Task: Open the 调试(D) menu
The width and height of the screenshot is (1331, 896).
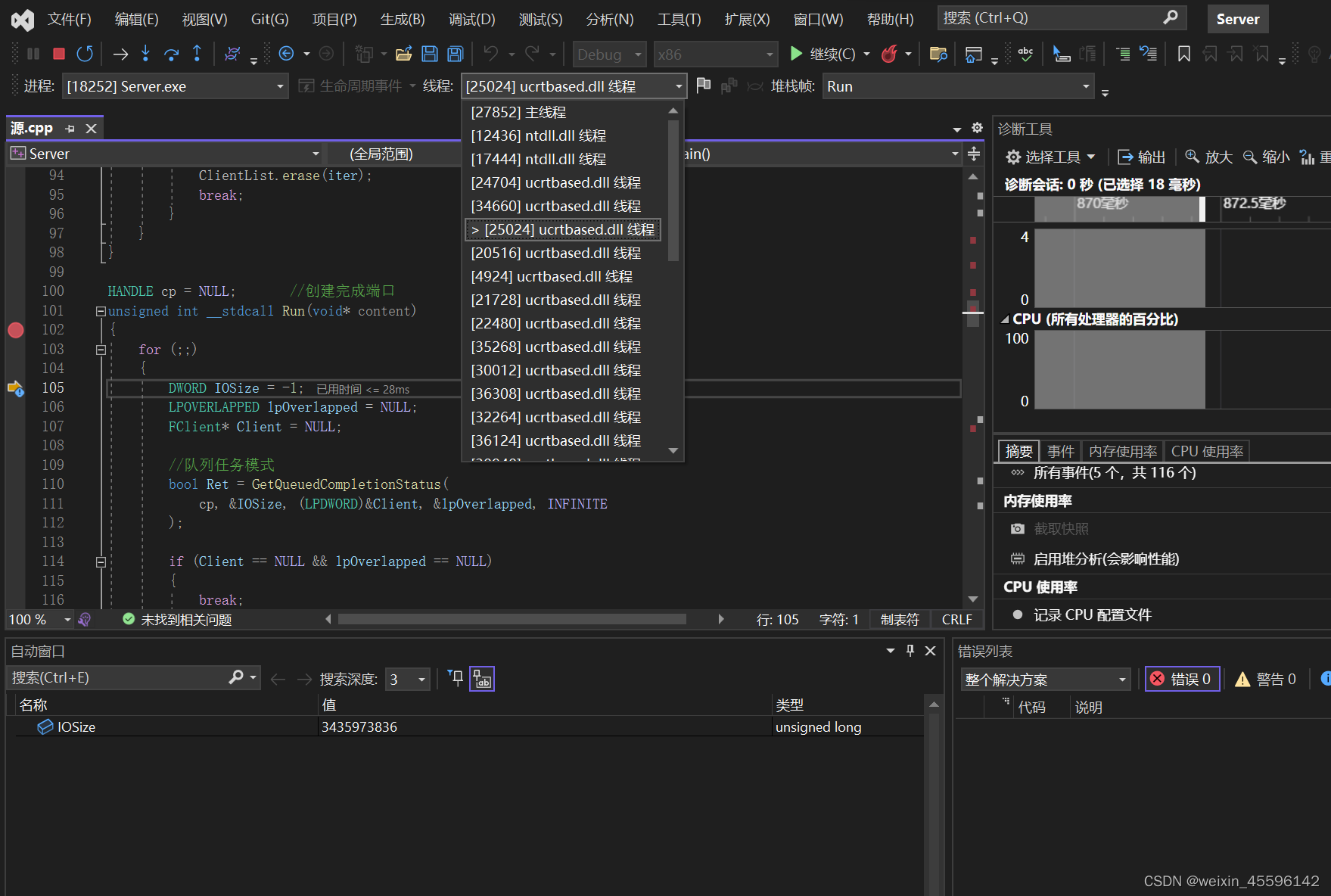Action: click(471, 19)
